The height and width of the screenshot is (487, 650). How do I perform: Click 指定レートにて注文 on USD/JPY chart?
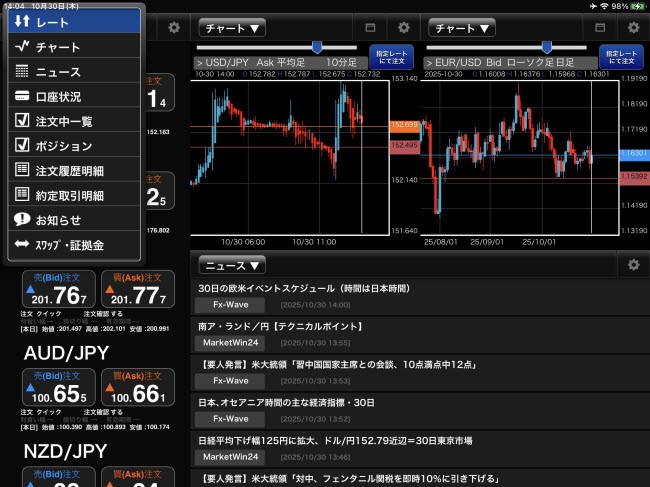coord(392,57)
